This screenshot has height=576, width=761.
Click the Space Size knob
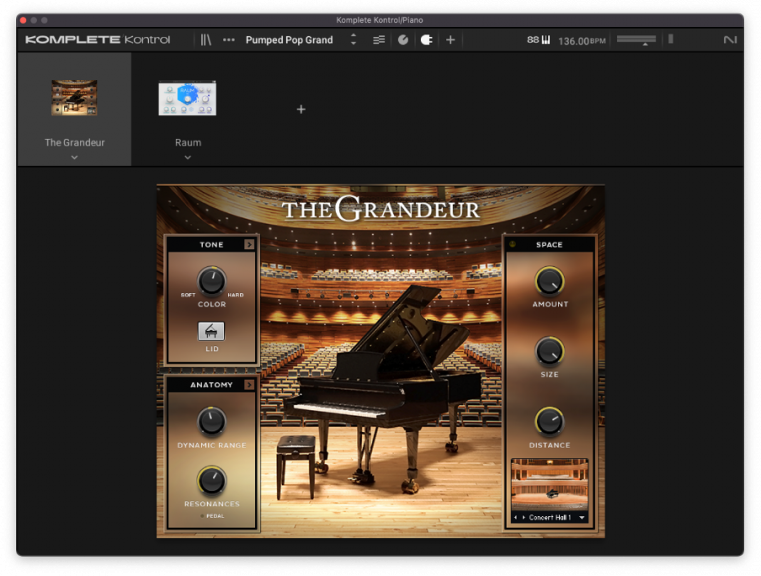click(549, 351)
